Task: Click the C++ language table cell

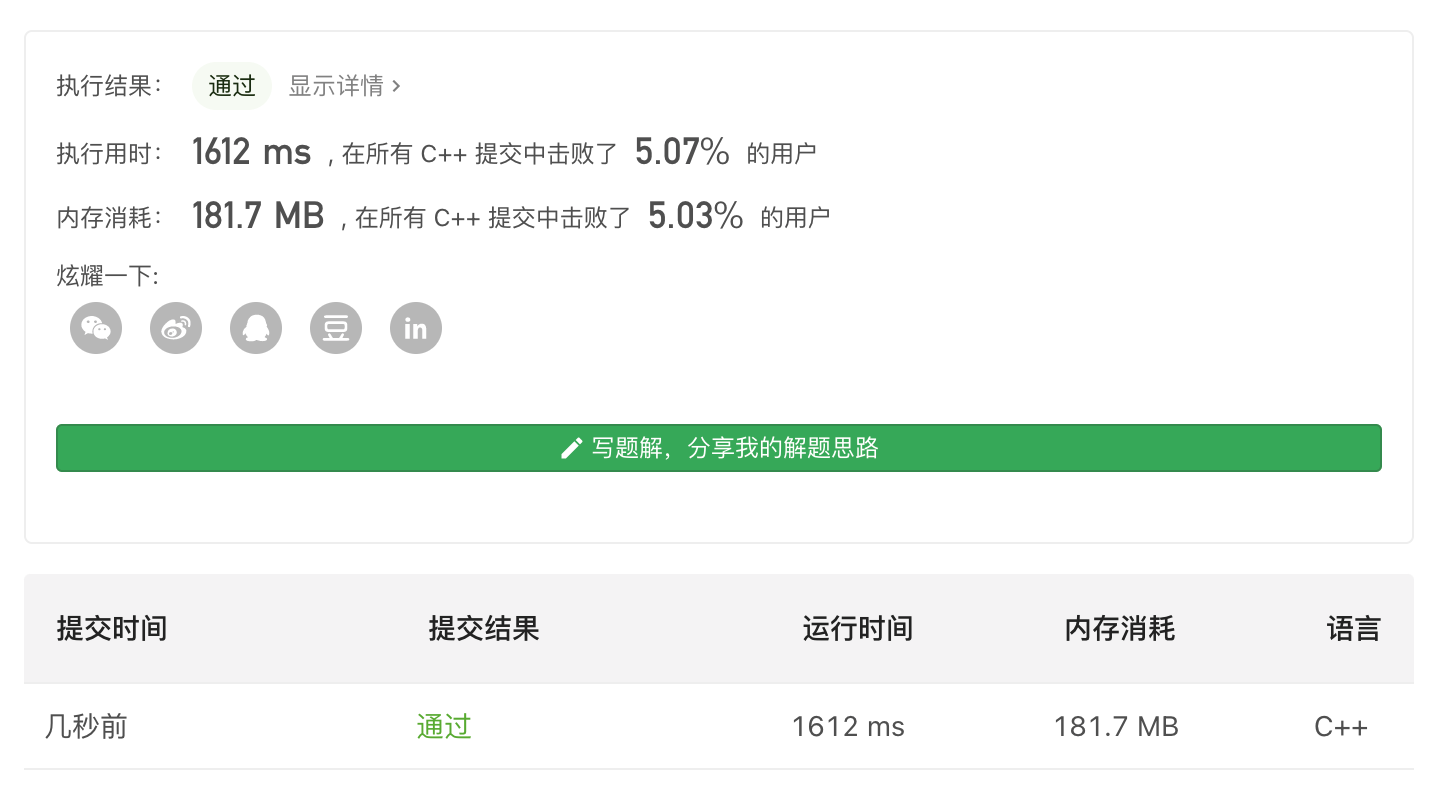Action: point(1341,727)
